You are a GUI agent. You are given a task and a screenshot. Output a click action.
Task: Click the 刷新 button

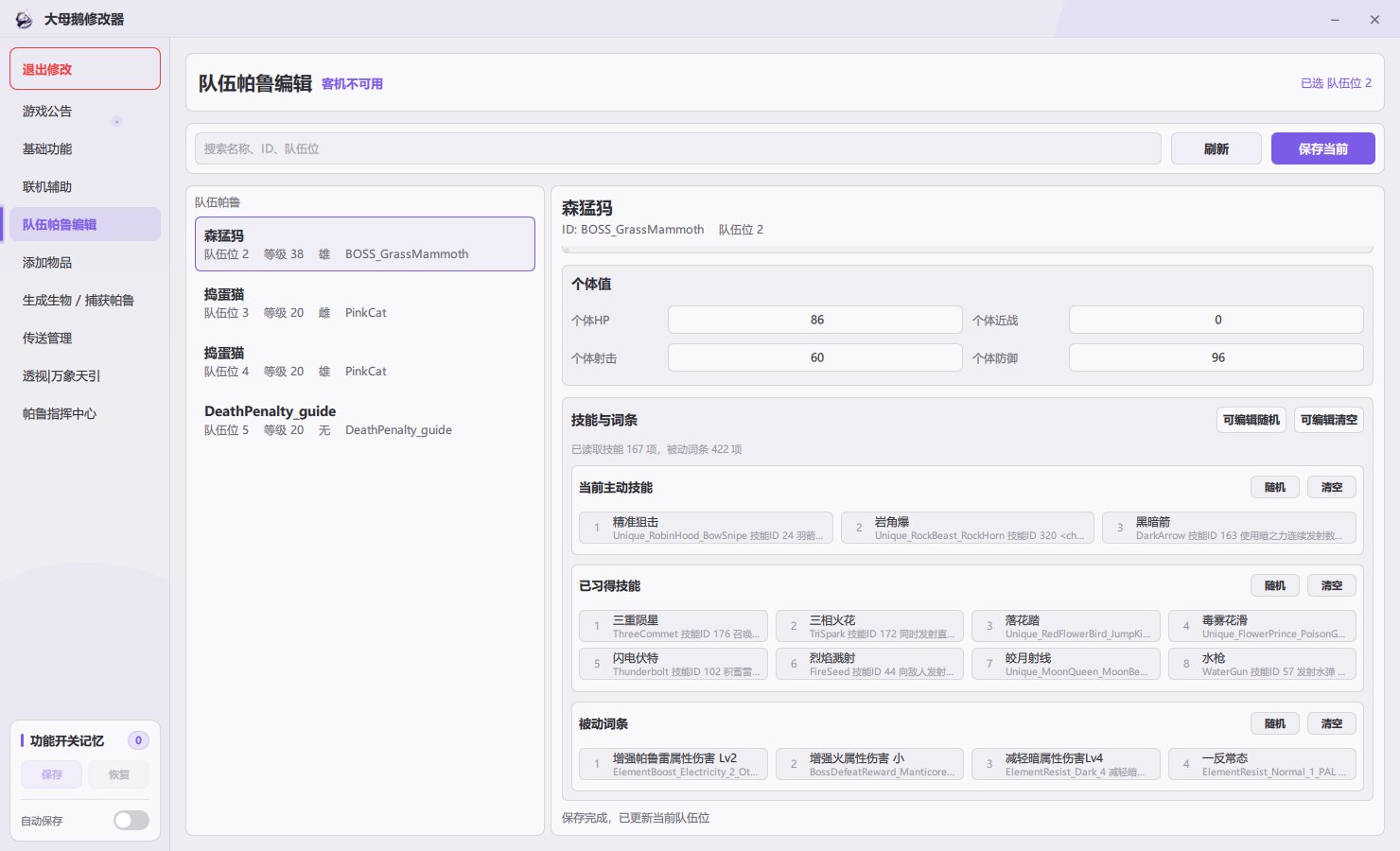tap(1216, 148)
